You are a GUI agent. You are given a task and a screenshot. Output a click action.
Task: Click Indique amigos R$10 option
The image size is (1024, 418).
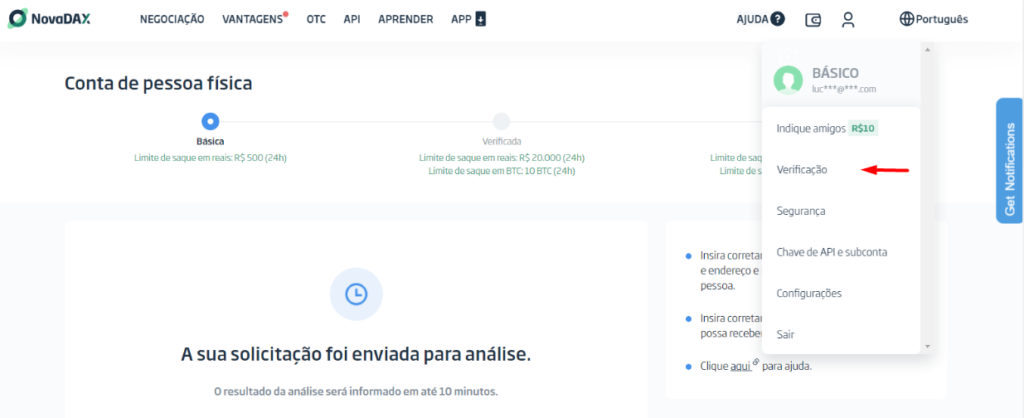tap(826, 128)
